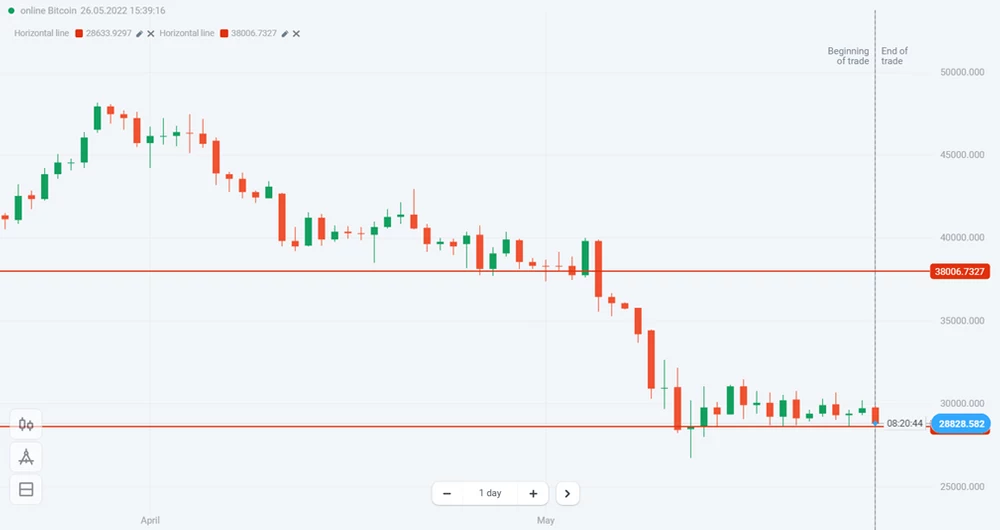Click the red 38006.7327 price label
The width and height of the screenshot is (1000, 530).
[959, 271]
